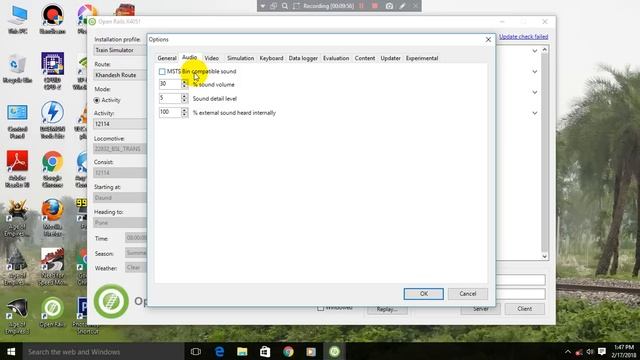The height and width of the screenshot is (360, 640).
Task: Open the Windows Store from the taskbar
Action: click(265, 351)
